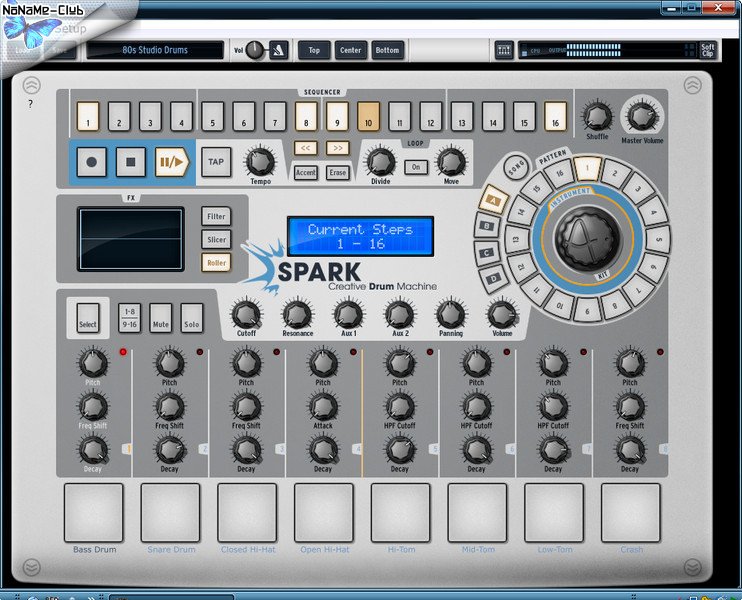
Task: Open the 80s Studio Drums preset selector
Action: click(155, 50)
